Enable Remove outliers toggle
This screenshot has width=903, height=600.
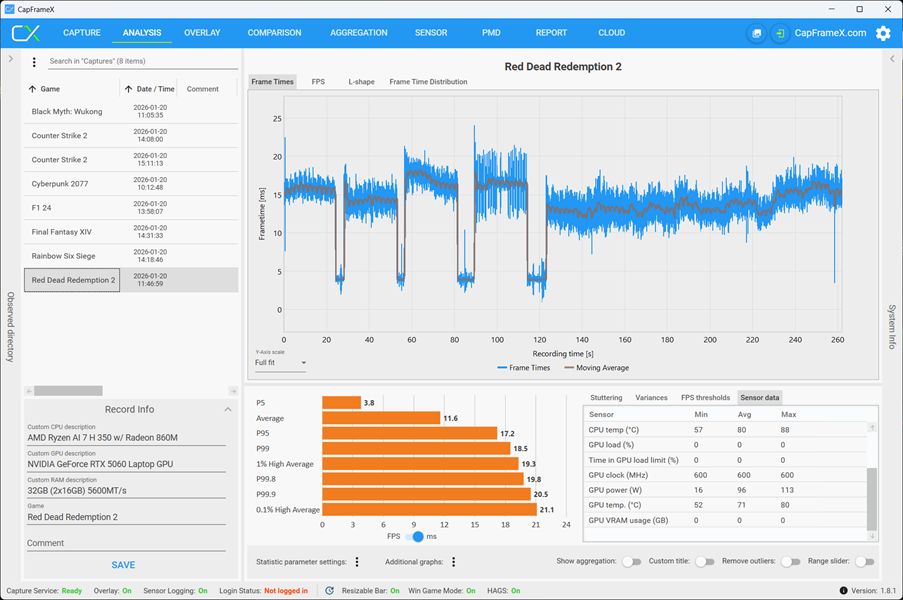point(791,561)
